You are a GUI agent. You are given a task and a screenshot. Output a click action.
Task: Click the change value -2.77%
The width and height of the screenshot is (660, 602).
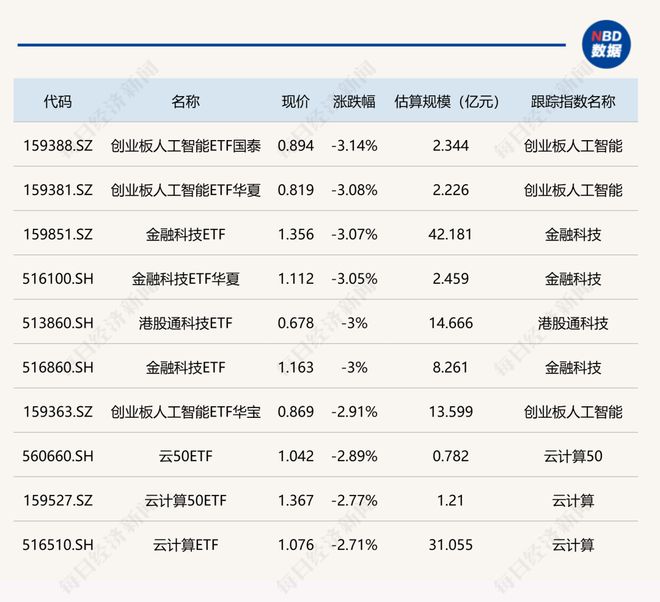[354, 501]
